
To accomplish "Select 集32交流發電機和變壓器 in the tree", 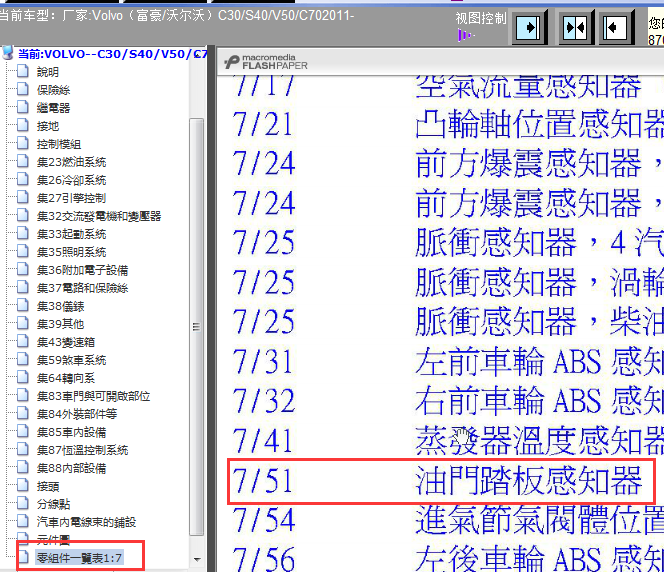I will pos(99,216).
